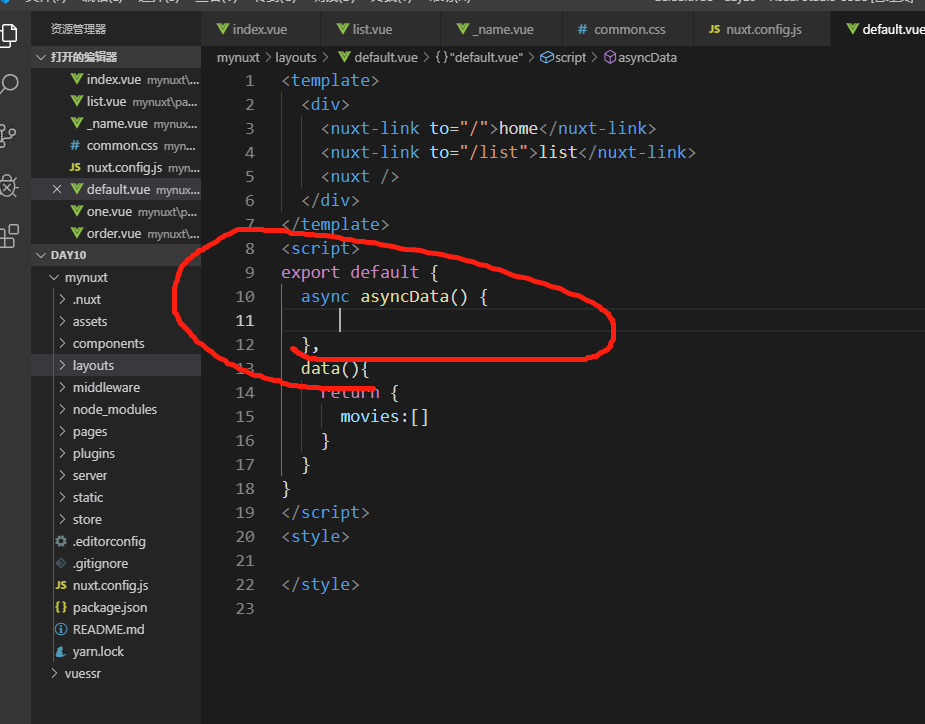Open list.vue from open editors list
The height and width of the screenshot is (724, 925).
[x=116, y=101]
